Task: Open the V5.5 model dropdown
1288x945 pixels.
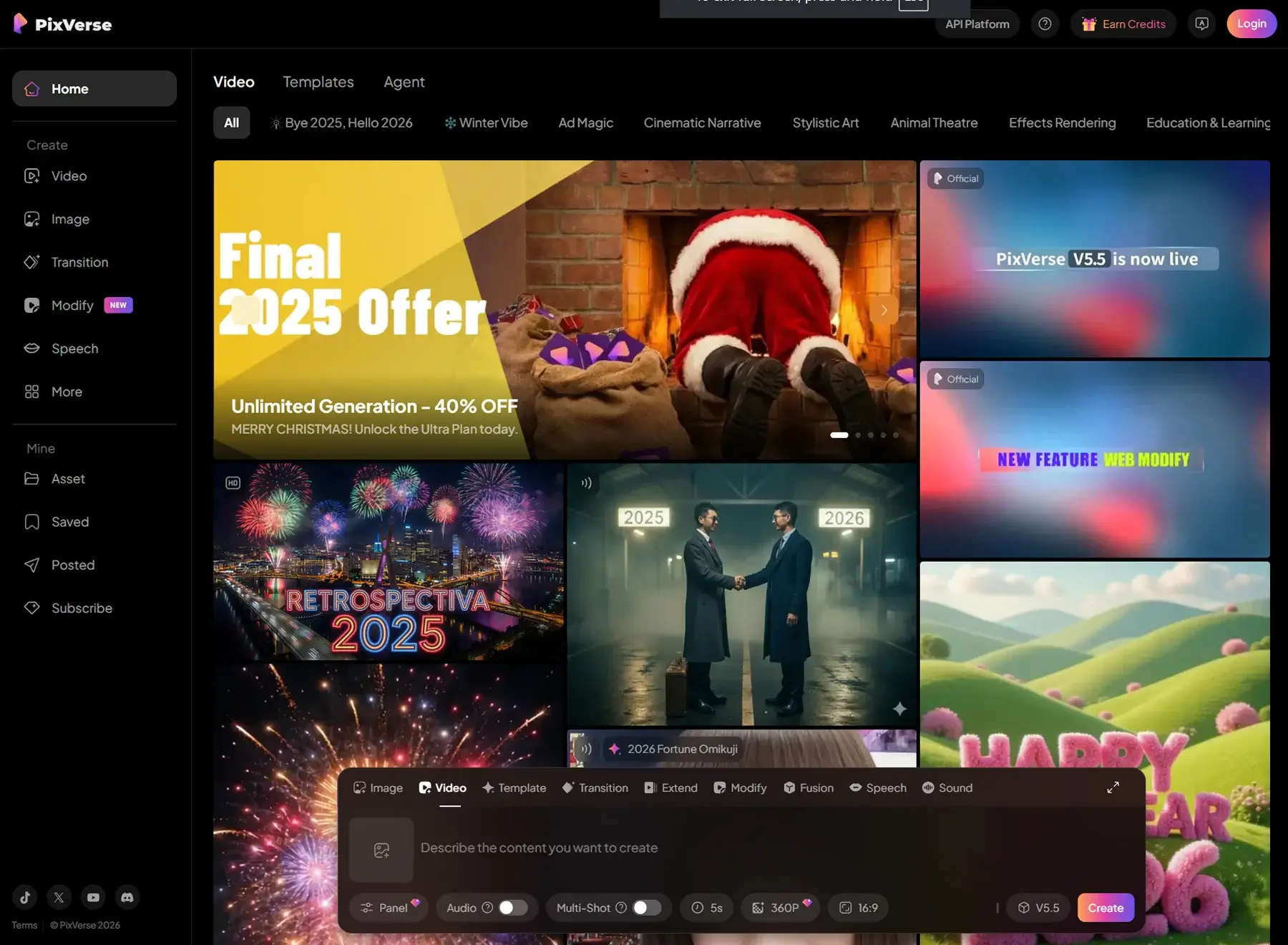Action: pyautogui.click(x=1038, y=908)
